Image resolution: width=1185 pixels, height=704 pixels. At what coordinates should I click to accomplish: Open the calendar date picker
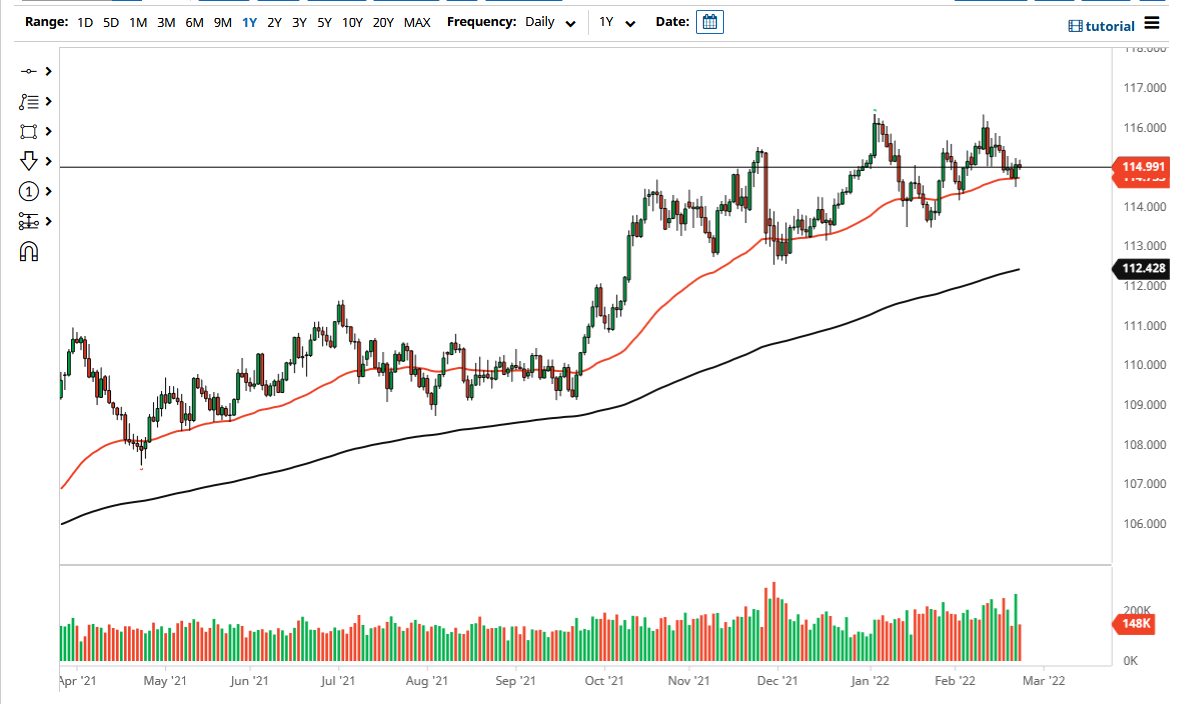click(x=709, y=21)
